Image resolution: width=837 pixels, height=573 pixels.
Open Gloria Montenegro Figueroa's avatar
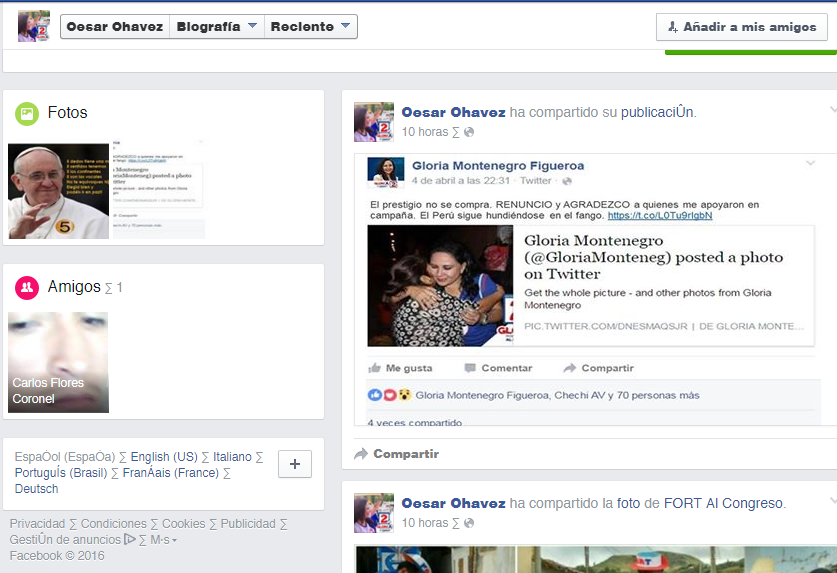coord(386,172)
